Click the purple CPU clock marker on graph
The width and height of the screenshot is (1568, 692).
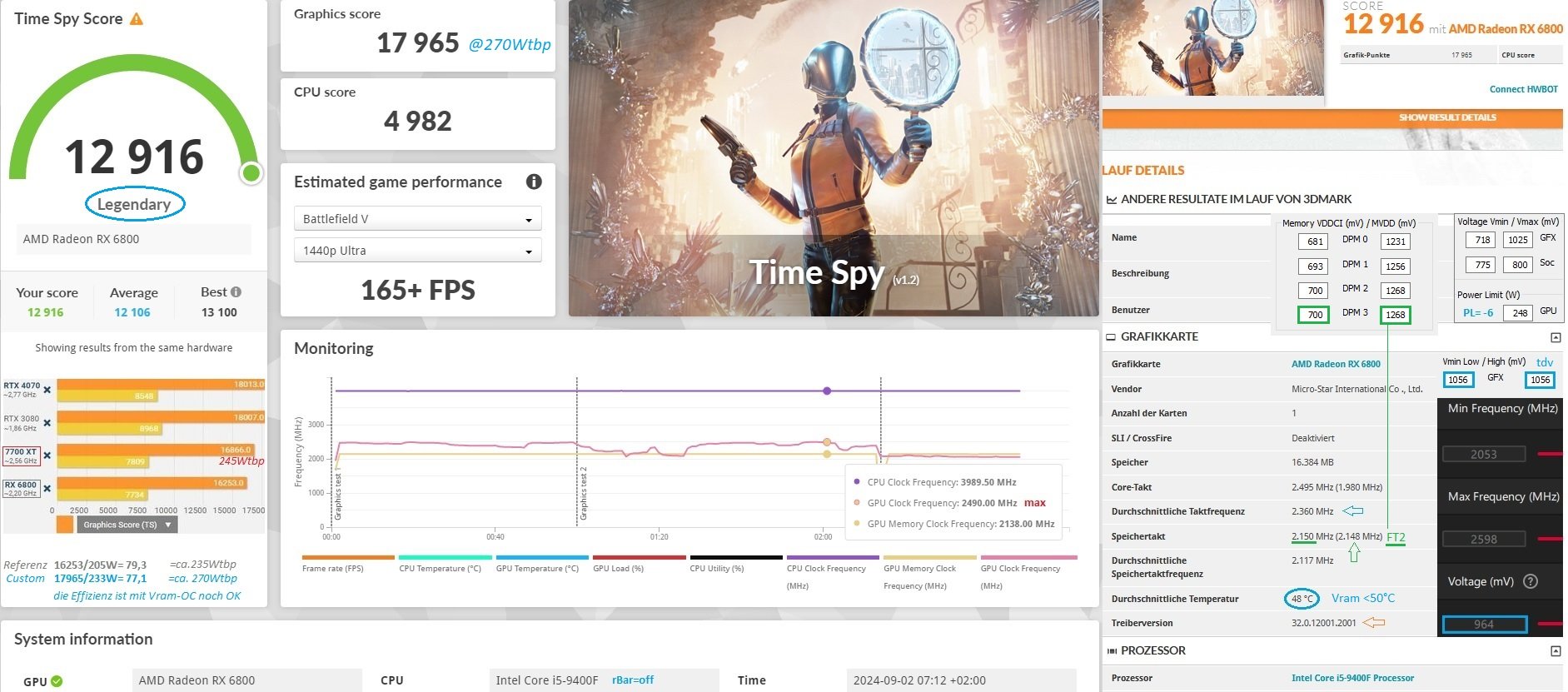827,391
